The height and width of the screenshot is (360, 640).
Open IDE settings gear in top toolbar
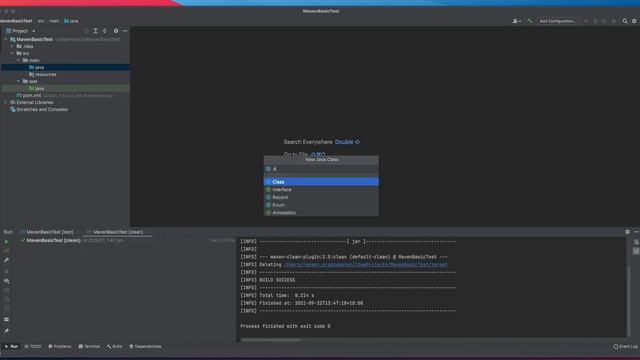634,21
